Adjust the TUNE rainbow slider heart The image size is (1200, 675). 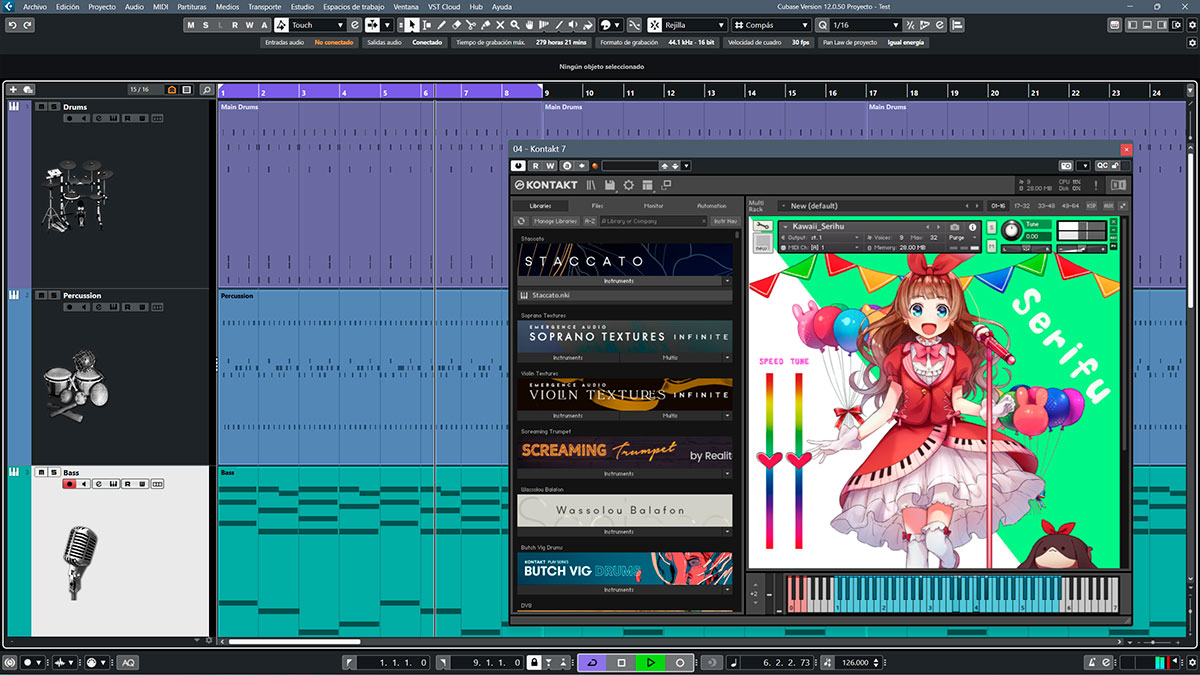pyautogui.click(x=799, y=460)
